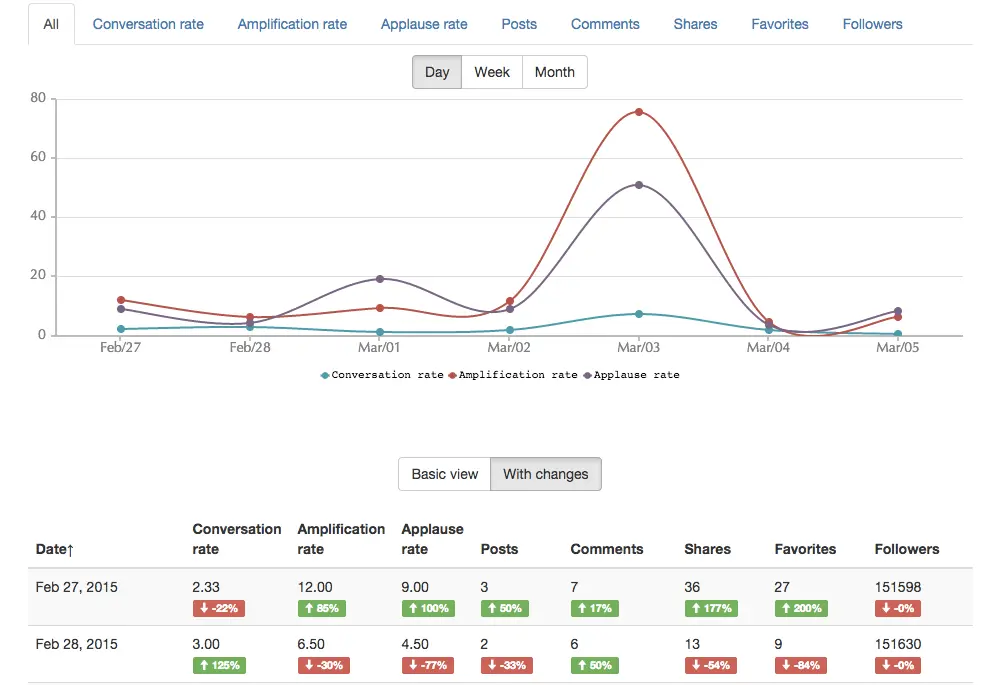Viewport: 1000px width, 685px height.
Task: Click the Applause rate data point on Mar/01
Action: (380, 279)
